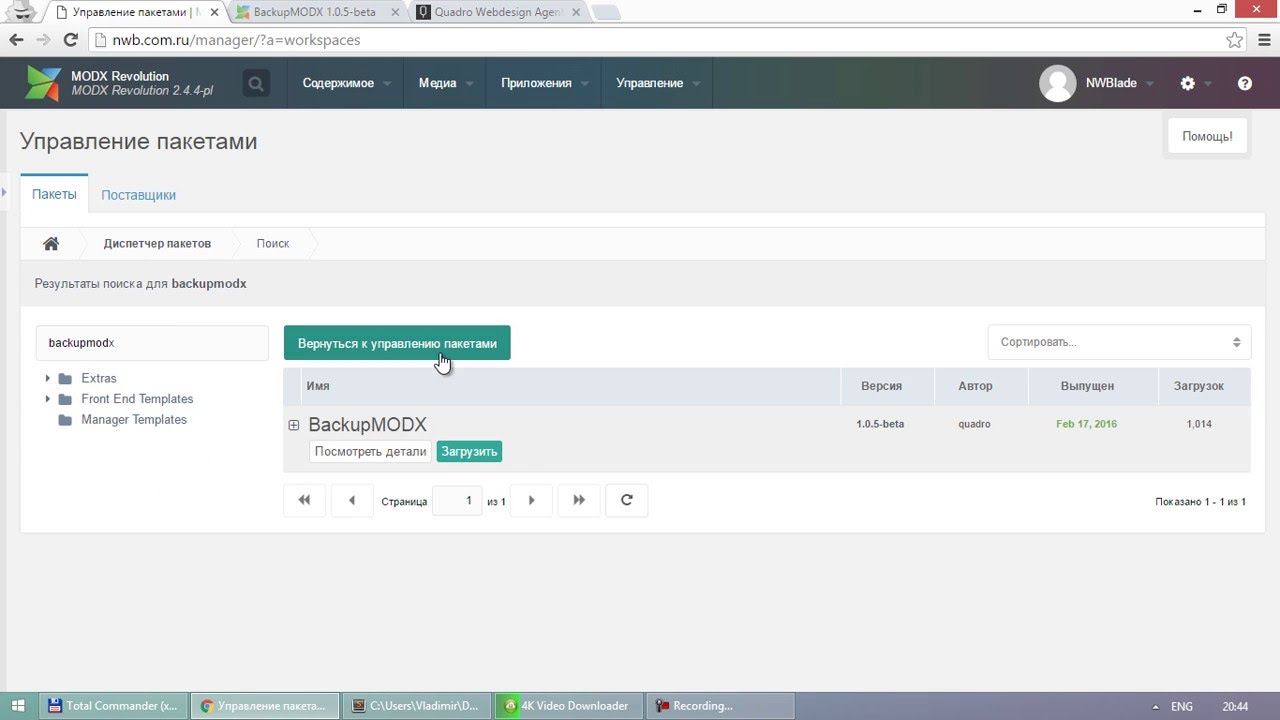Reload the browser page
The image size is (1280, 720).
[x=70, y=40]
